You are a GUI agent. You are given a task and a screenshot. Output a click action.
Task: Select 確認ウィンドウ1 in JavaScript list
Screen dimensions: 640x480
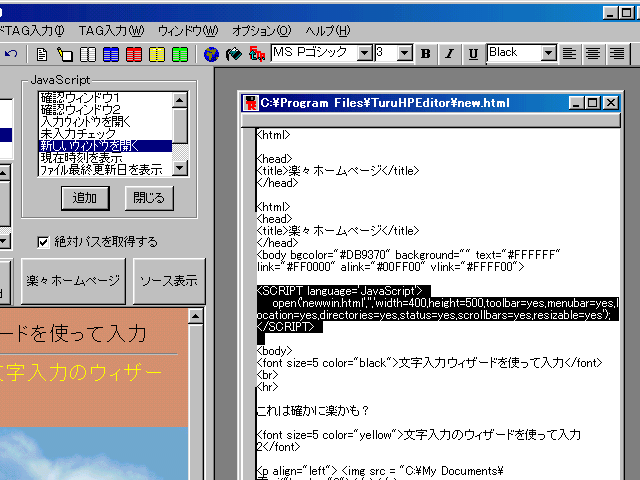[105, 98]
